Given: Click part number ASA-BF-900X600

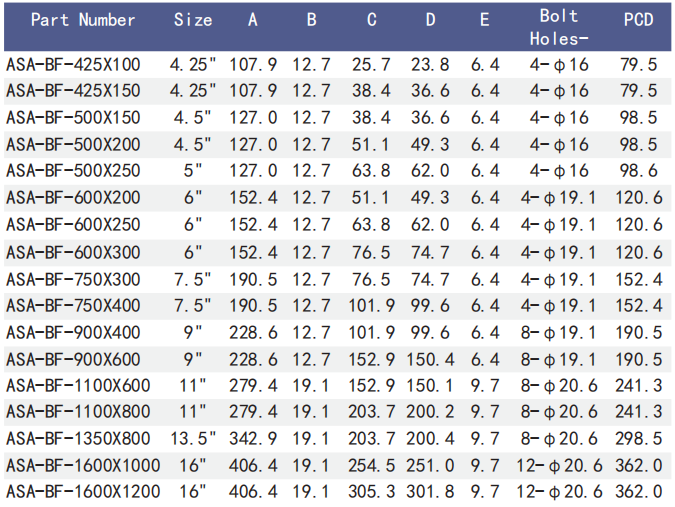Looking at the screenshot, I should (73, 358).
